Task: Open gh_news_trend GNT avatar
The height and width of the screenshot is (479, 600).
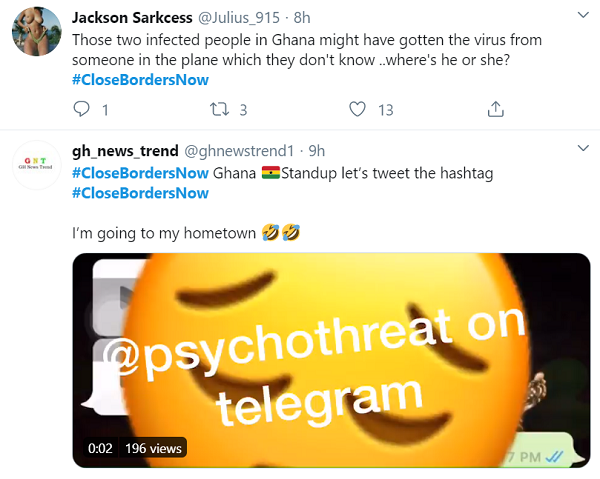Action: pyautogui.click(x=37, y=165)
